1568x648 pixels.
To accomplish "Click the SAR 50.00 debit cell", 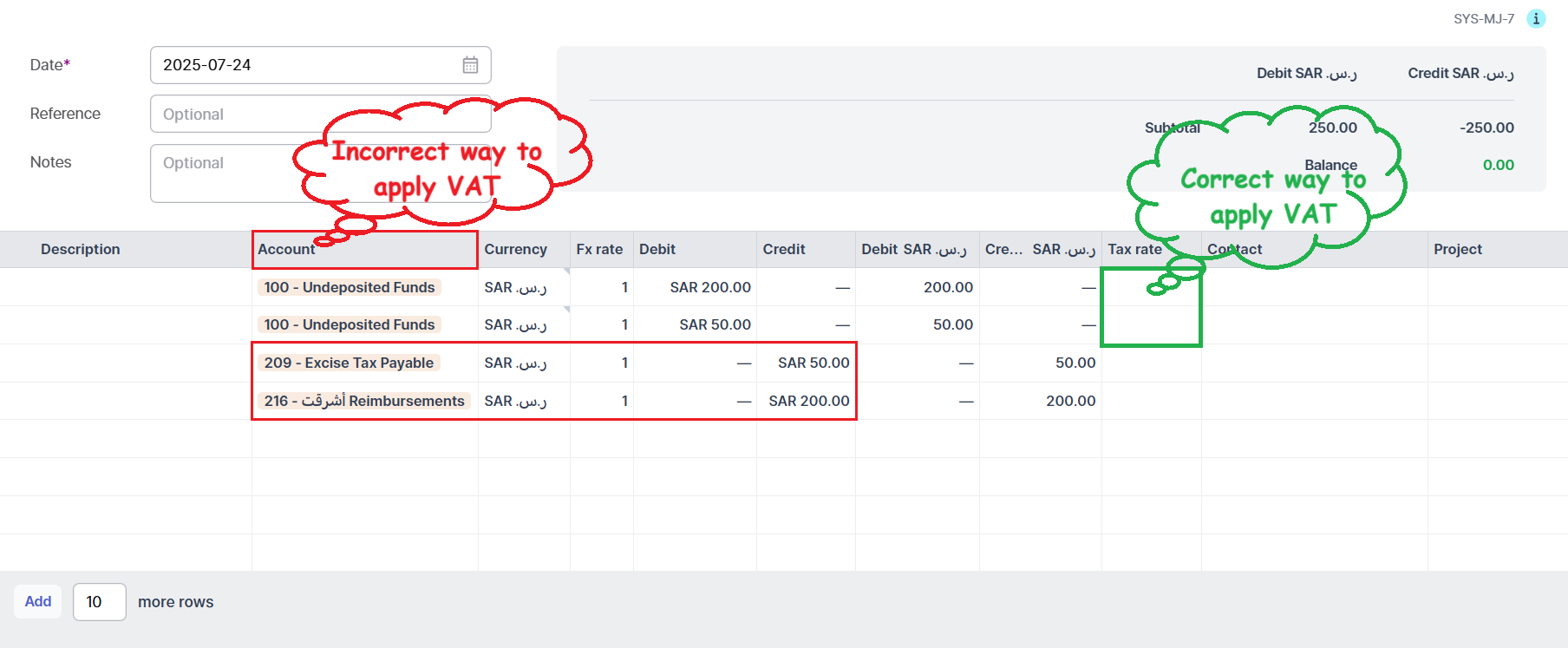I will coord(715,324).
